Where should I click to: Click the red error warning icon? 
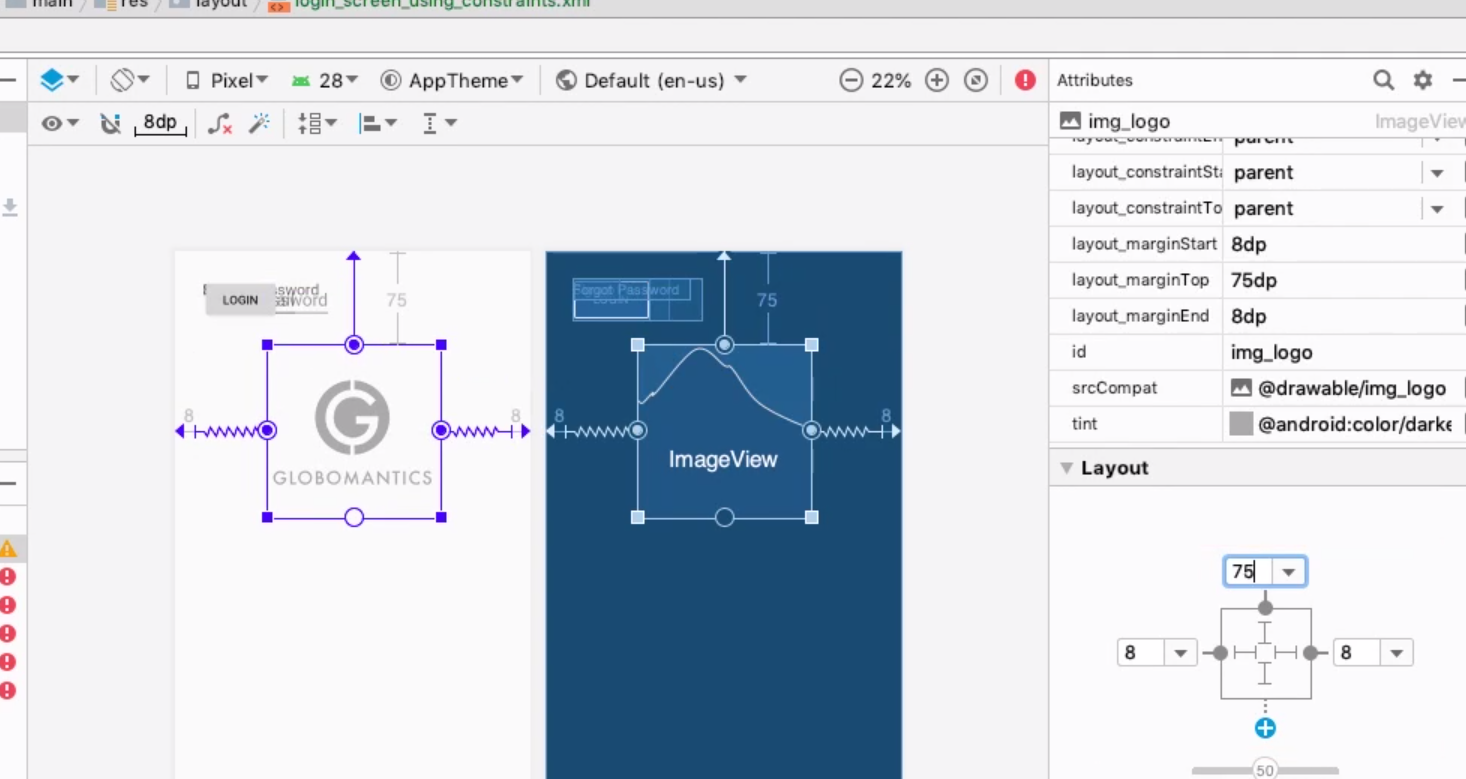1025,80
